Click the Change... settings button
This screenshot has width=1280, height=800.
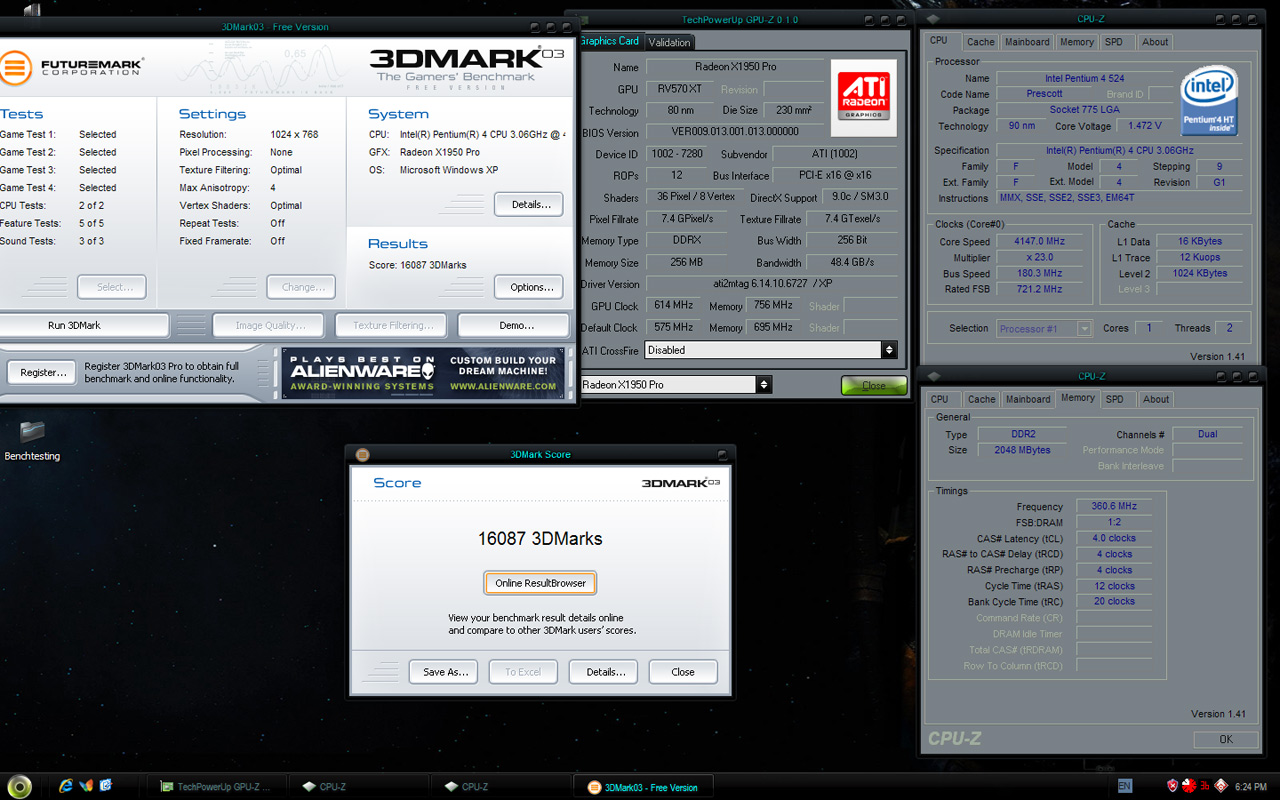pos(301,287)
